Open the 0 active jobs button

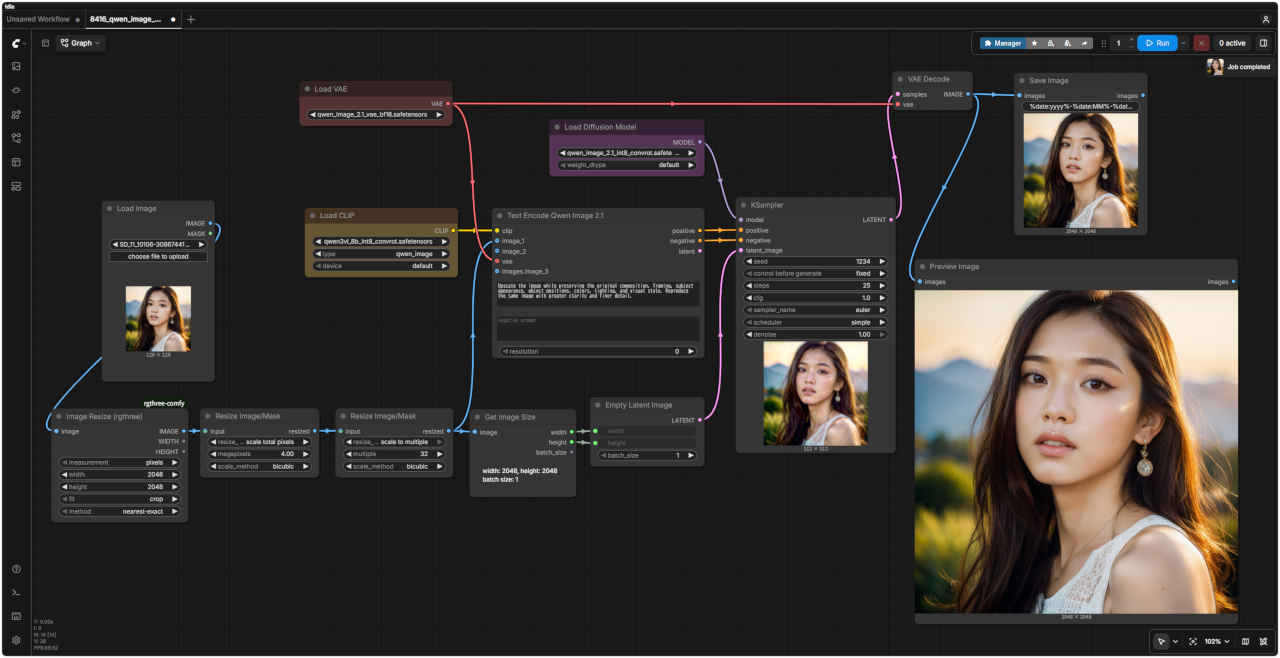tap(1232, 43)
